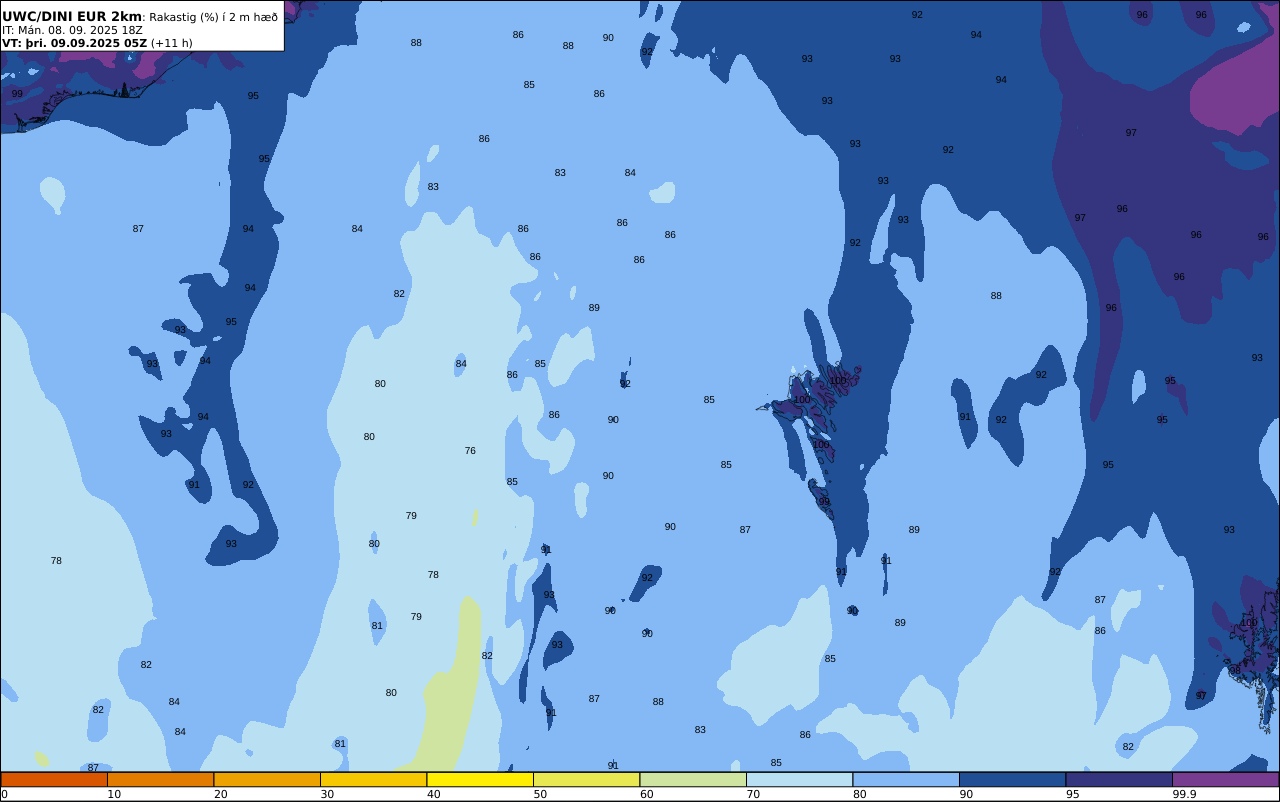Pick the bright yellow 40–50 legend swatch
The image size is (1280, 802).
click(x=480, y=779)
